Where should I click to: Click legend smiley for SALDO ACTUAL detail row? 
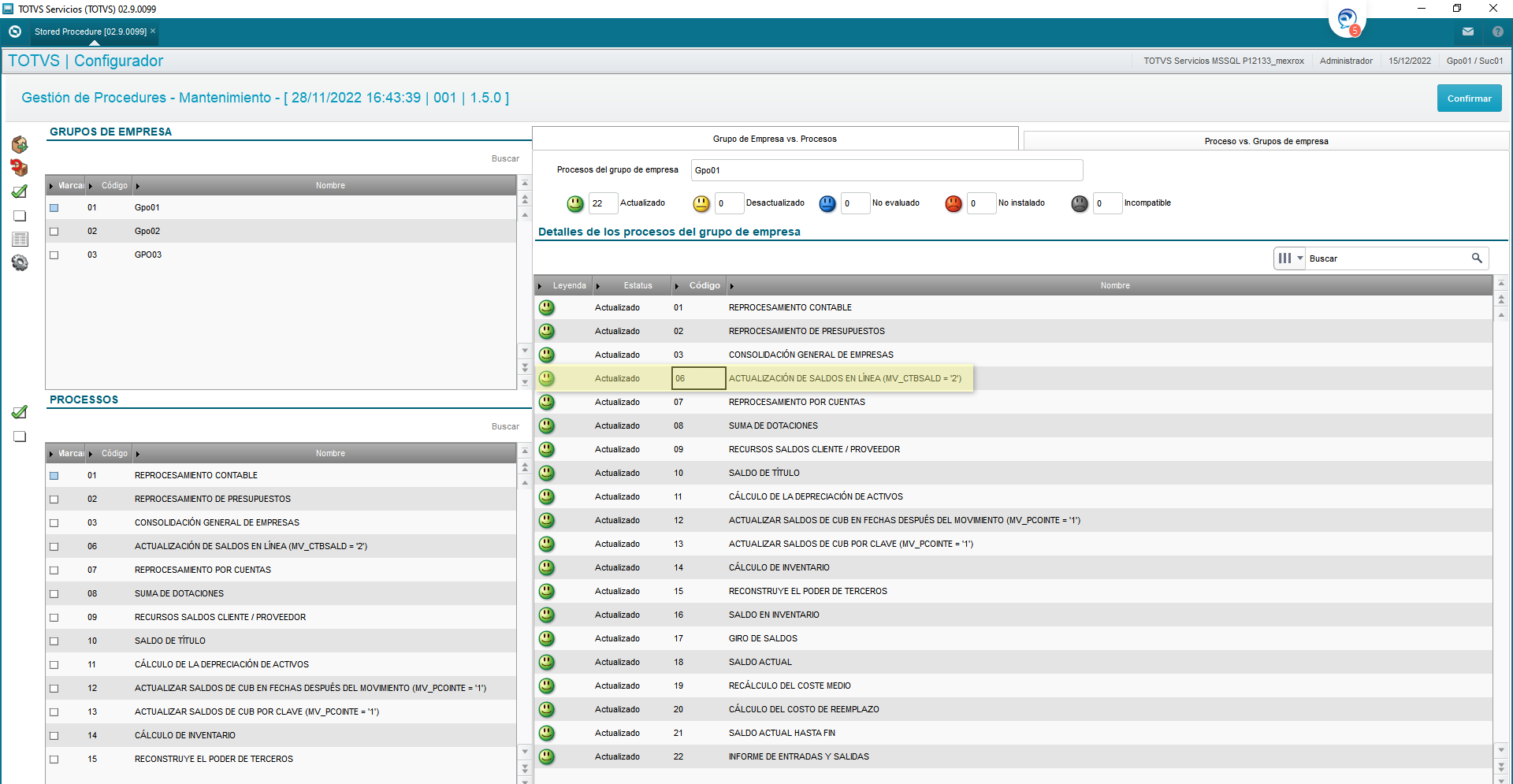(547, 662)
